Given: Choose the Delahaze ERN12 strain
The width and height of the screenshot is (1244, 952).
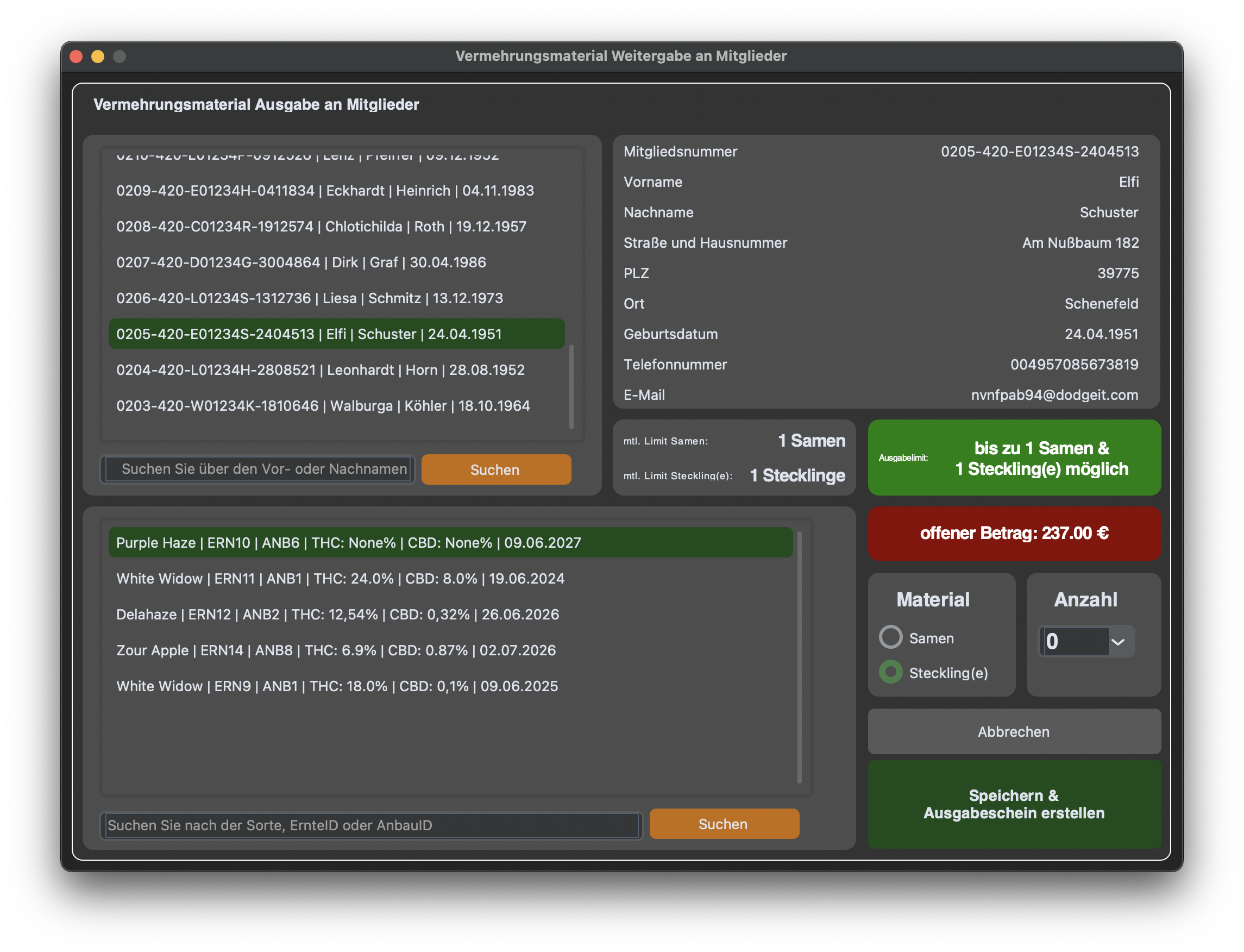Looking at the screenshot, I should tap(337, 614).
